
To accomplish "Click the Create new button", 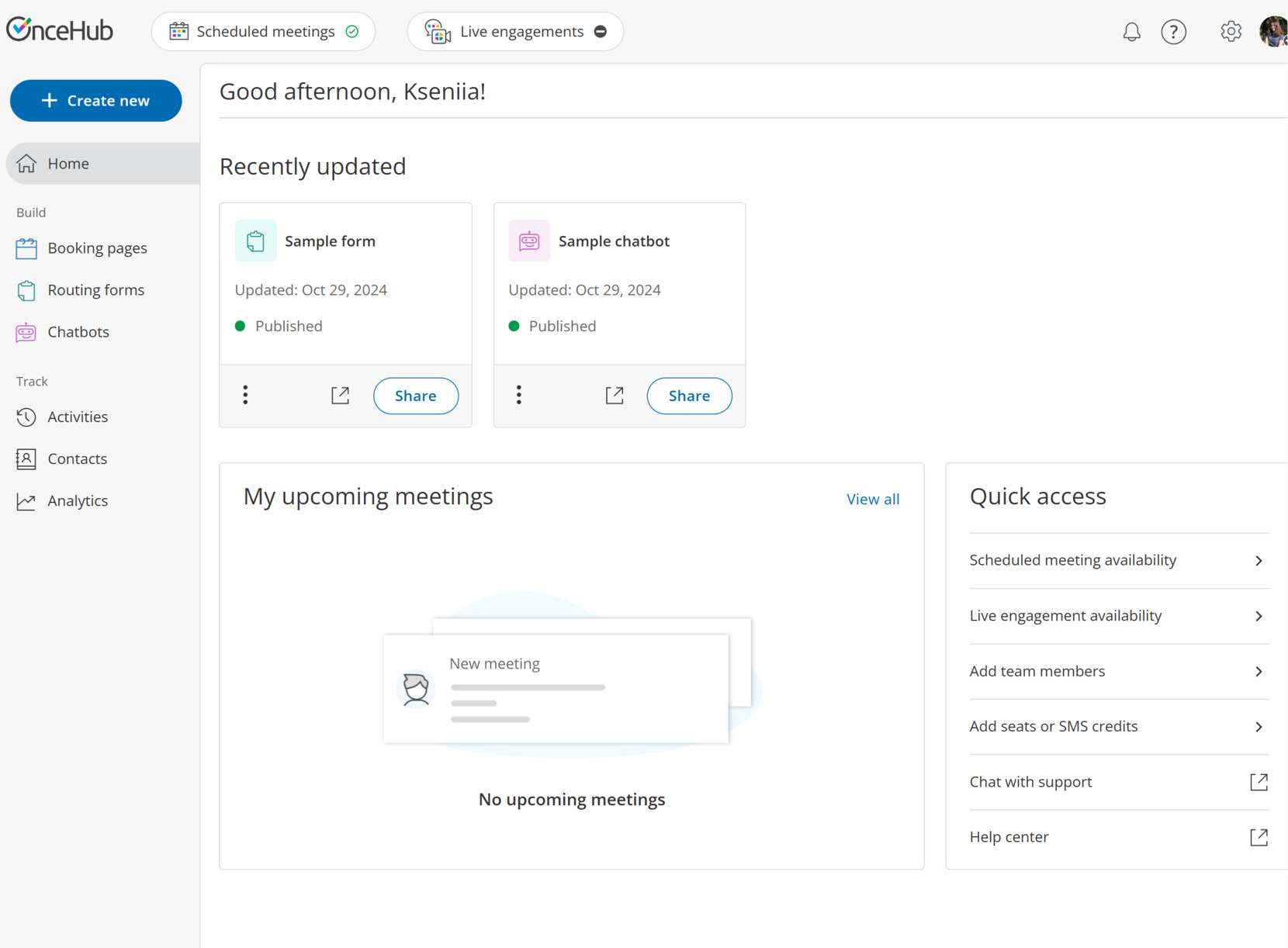I will tap(95, 100).
